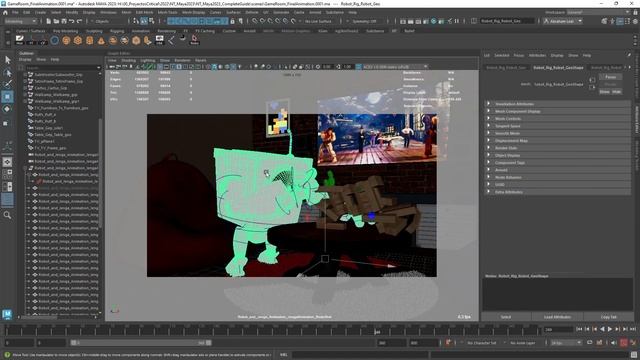
Task: Click the Focus button in Attribute Editor
Action: pos(611,77)
